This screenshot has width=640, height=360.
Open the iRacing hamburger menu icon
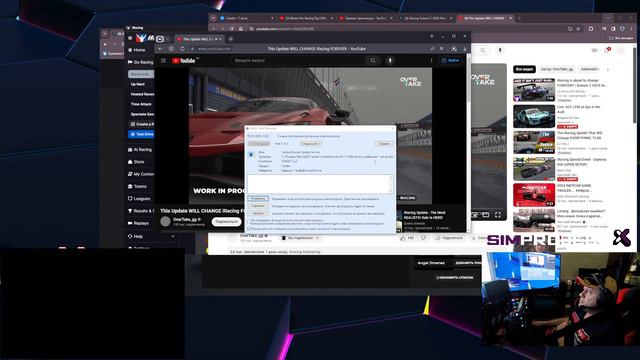(x=130, y=38)
